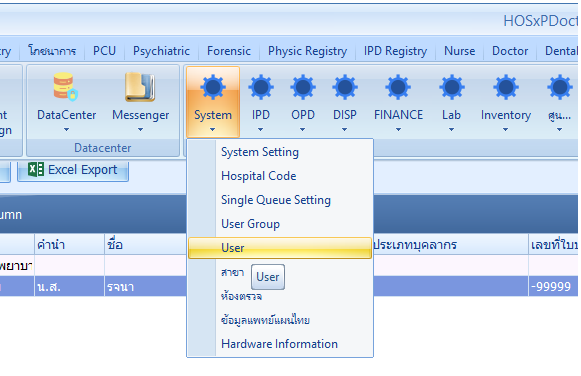Screen dimensions: 581x376
Task: Expand the DataCenter dropdown arrow
Action: 66,130
